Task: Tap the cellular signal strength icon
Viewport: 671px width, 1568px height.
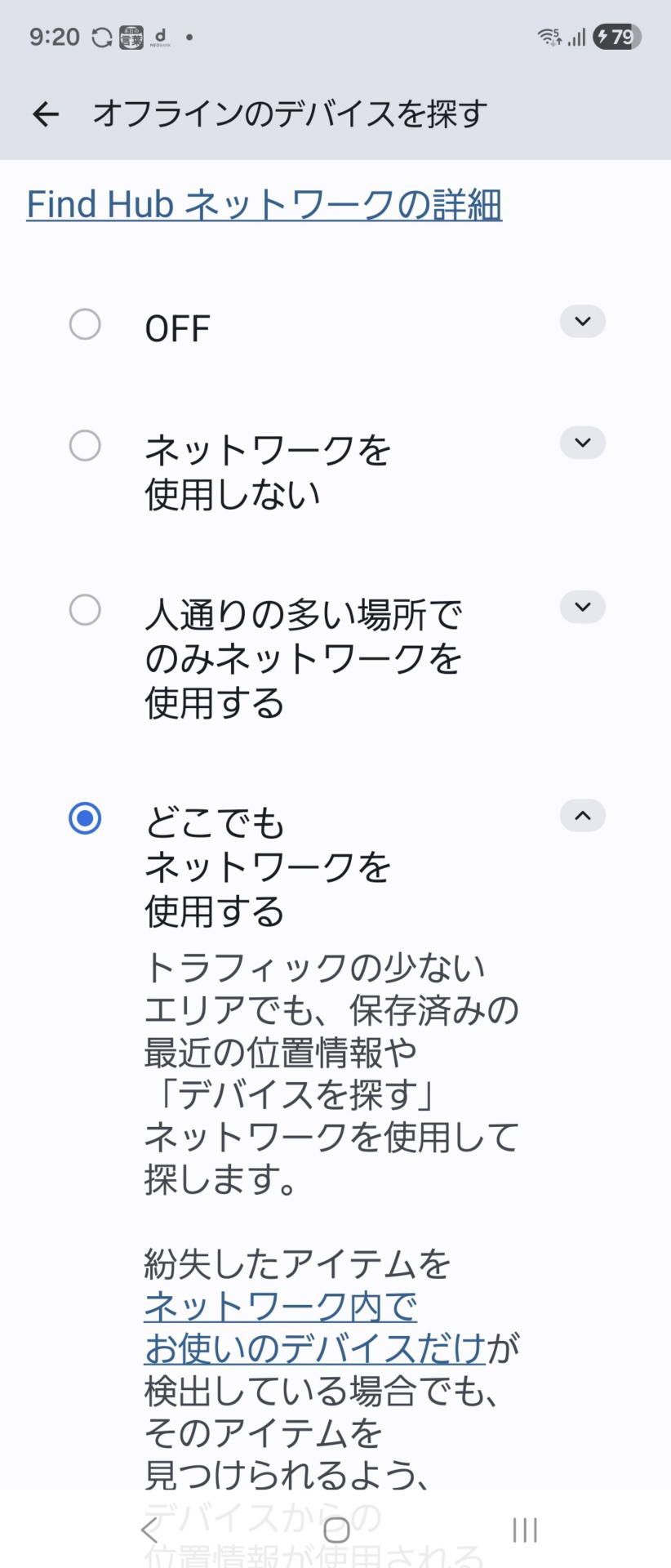Action: pyautogui.click(x=577, y=38)
